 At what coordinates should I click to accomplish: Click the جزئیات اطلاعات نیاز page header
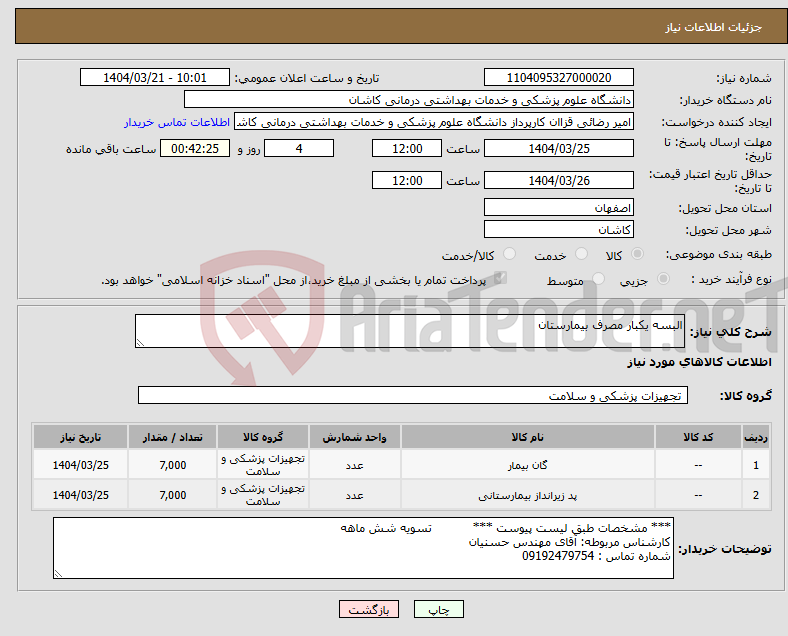click(x=713, y=27)
